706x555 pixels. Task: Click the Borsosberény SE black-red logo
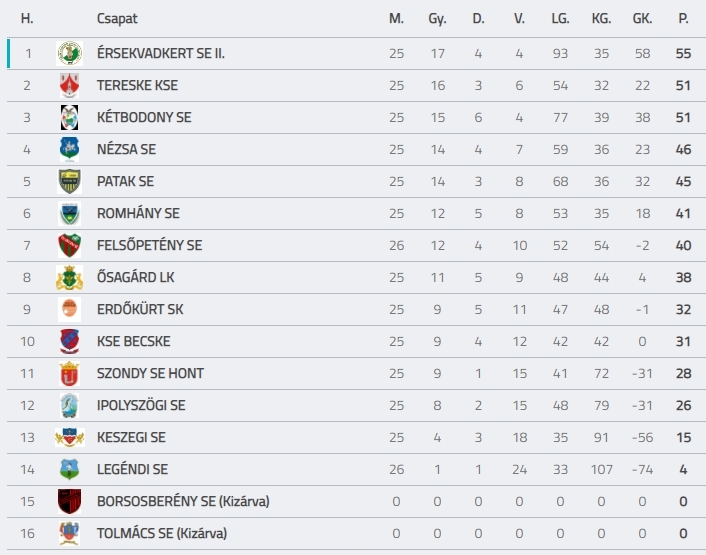(x=69, y=501)
